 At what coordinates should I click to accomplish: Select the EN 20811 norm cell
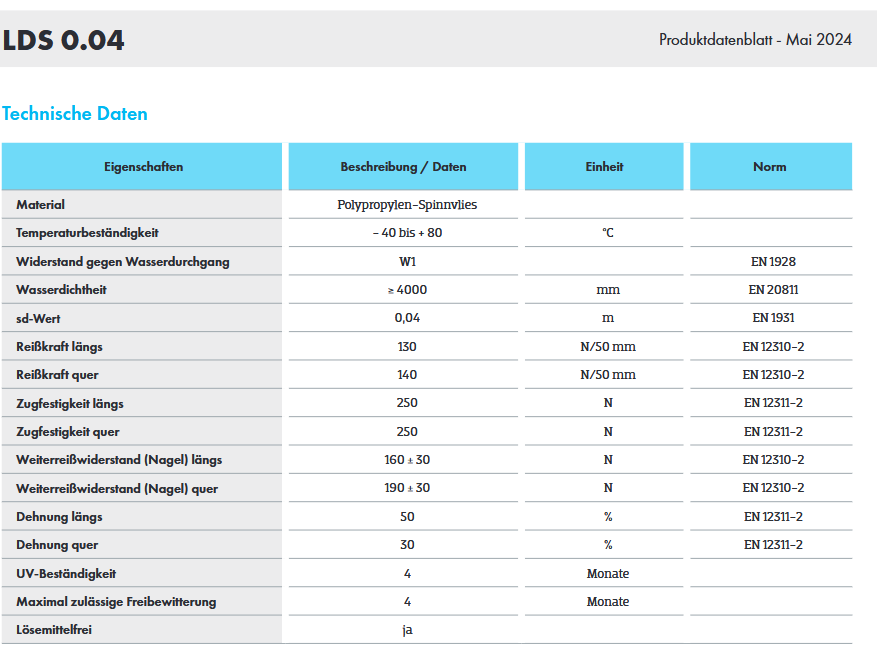click(773, 290)
